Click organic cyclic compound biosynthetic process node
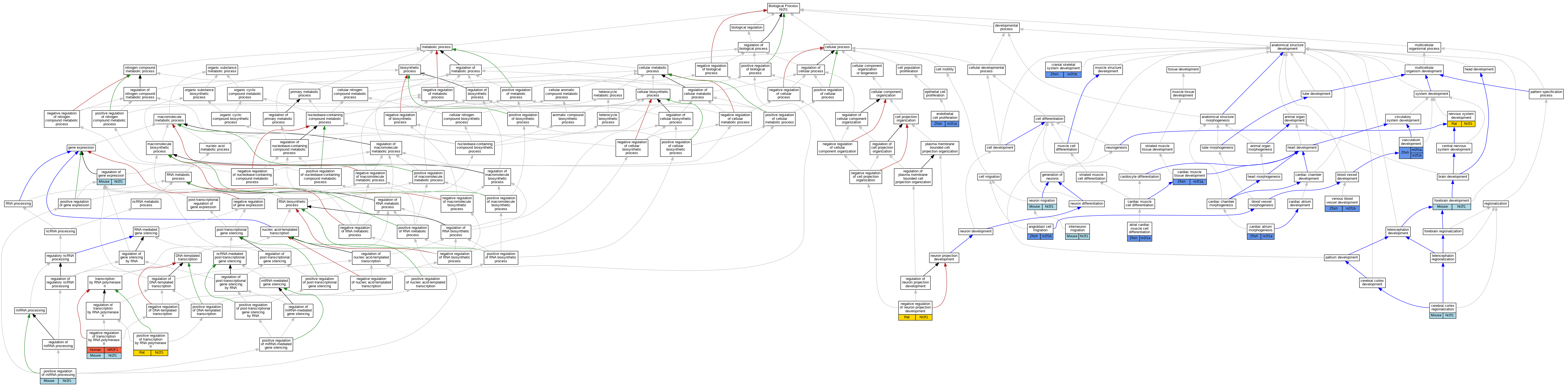The height and width of the screenshot is (387, 1568). (231, 118)
